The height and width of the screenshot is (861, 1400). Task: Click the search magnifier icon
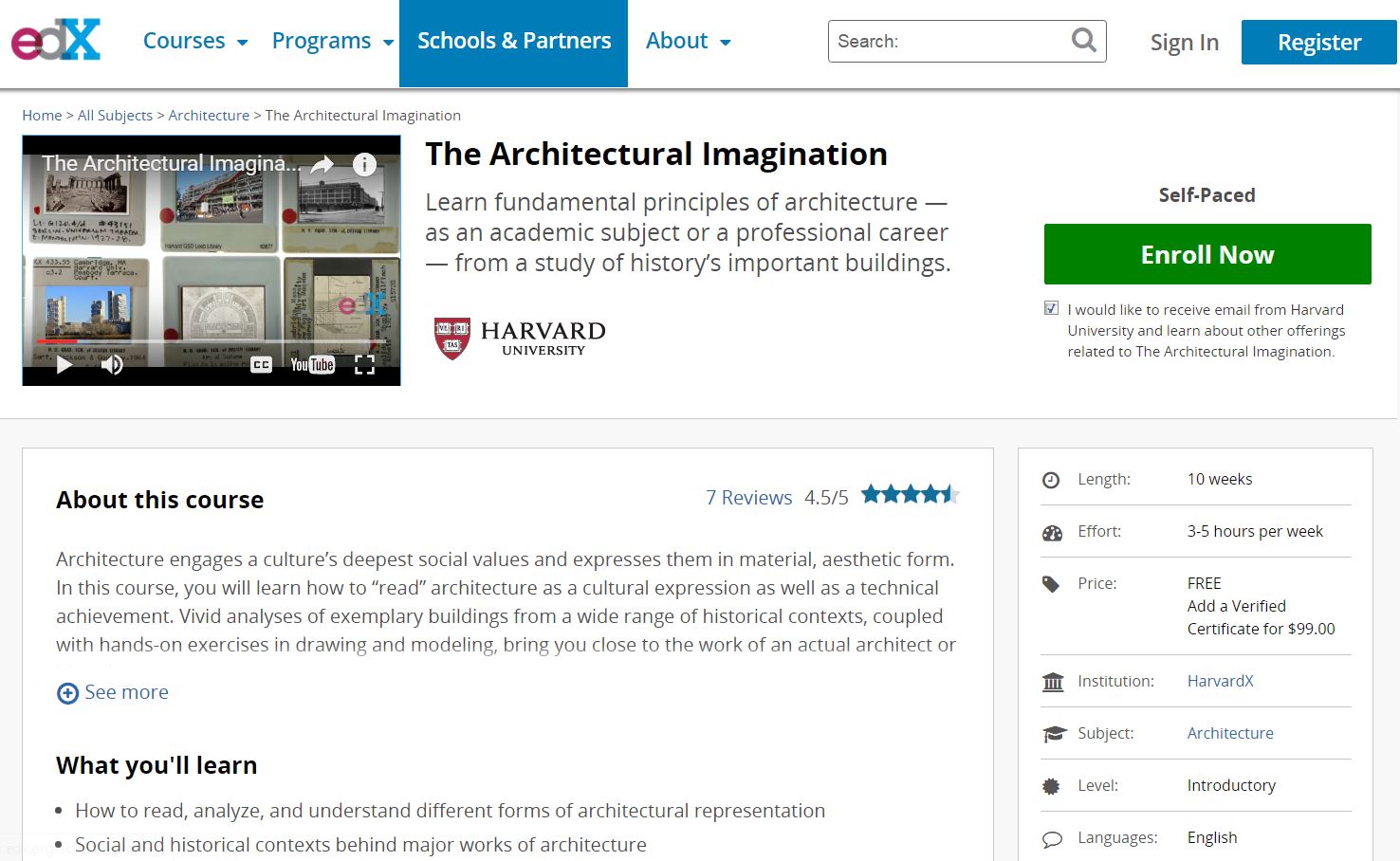click(x=1083, y=40)
